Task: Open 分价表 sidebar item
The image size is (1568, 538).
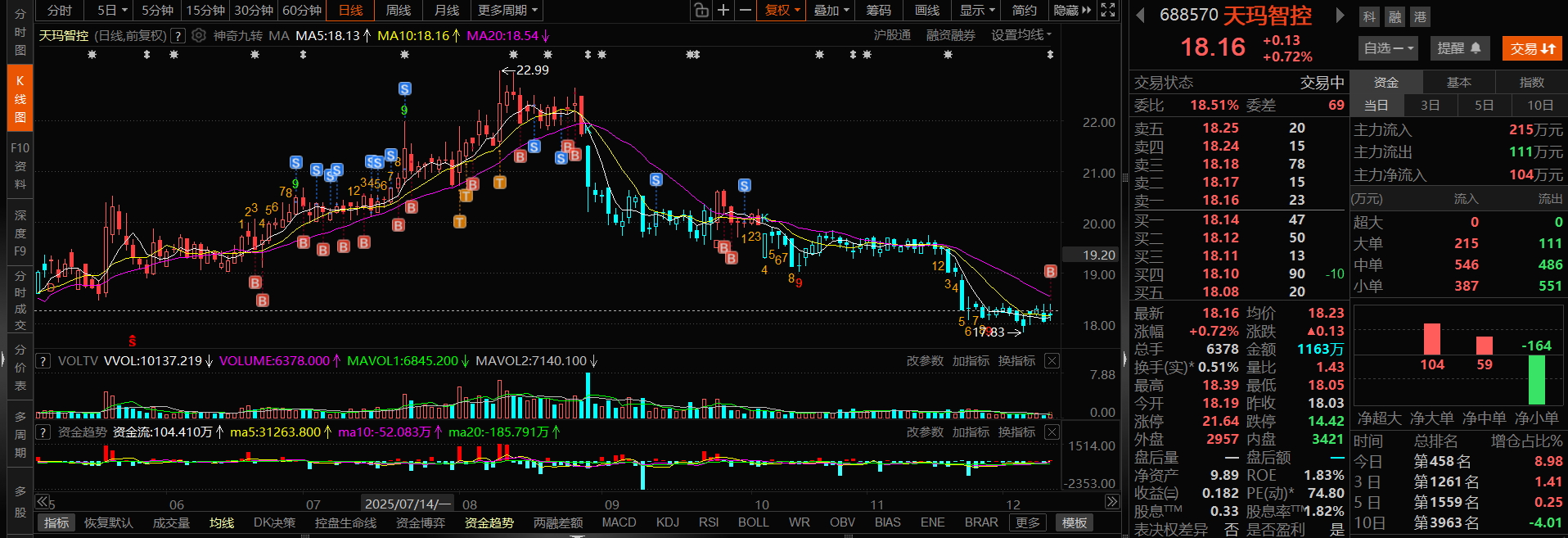Action: click(x=20, y=368)
